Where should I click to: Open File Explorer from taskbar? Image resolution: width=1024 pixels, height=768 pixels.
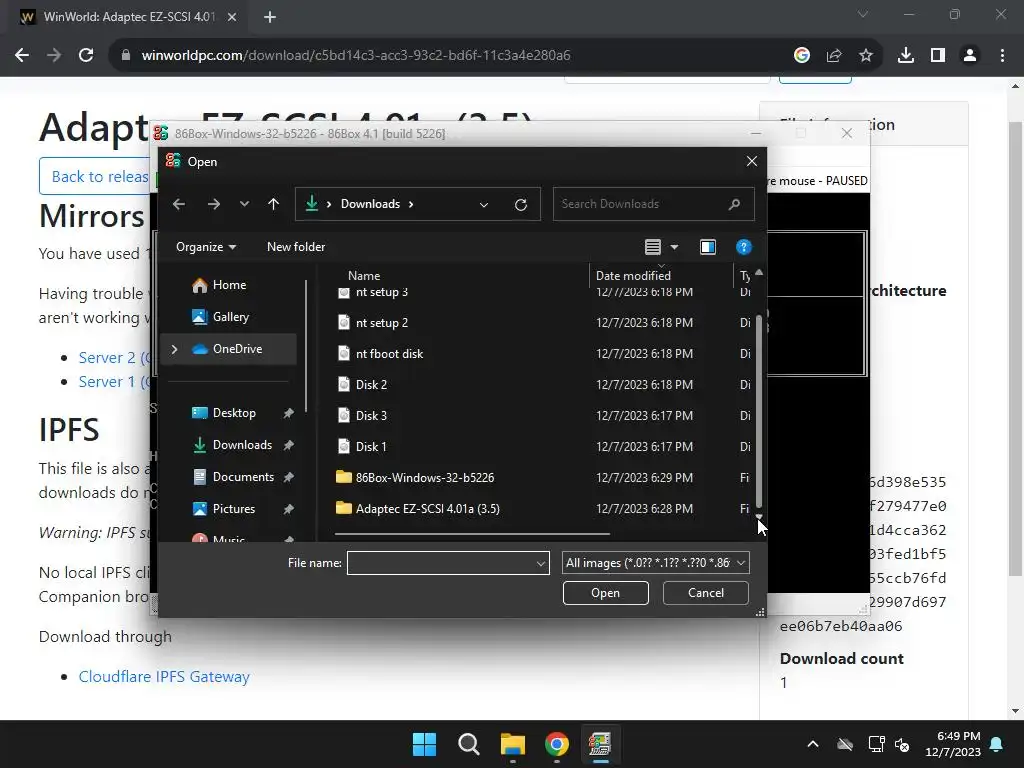coord(513,744)
